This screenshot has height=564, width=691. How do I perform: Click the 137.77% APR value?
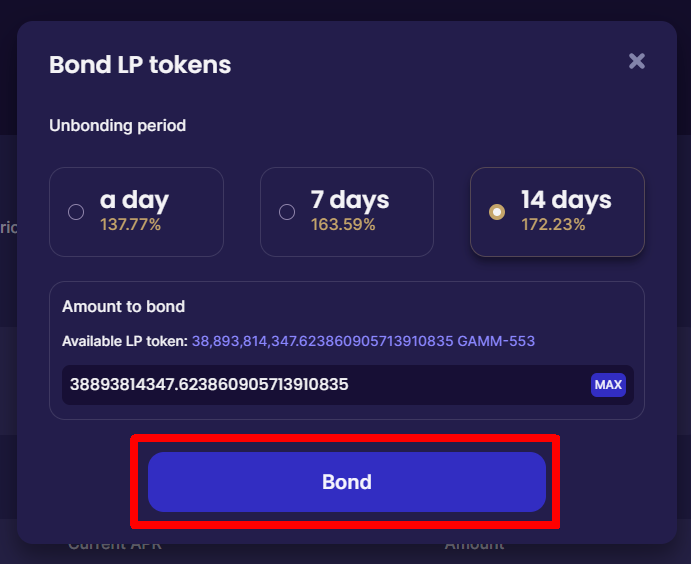(x=130, y=225)
